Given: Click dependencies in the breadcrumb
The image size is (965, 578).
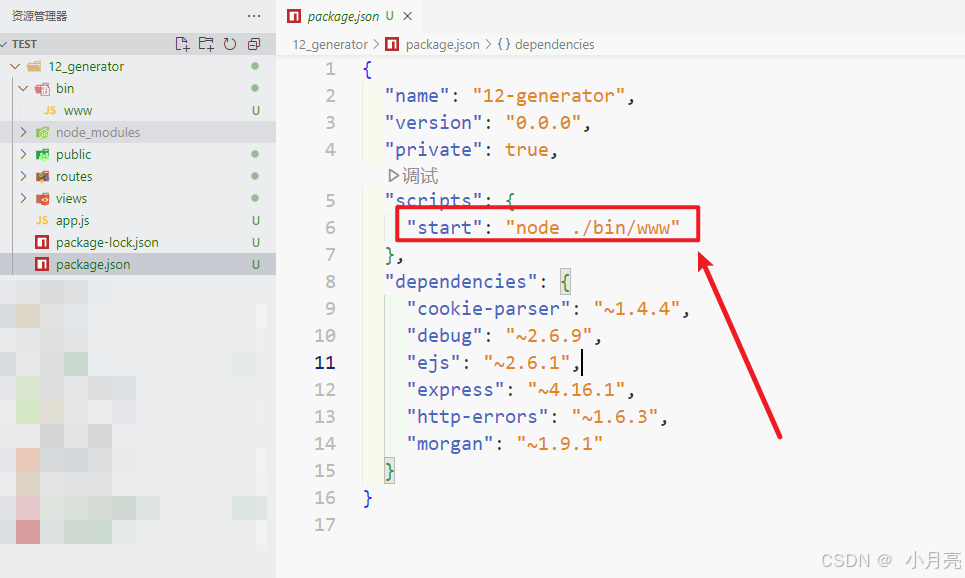Looking at the screenshot, I should click(x=555, y=44).
